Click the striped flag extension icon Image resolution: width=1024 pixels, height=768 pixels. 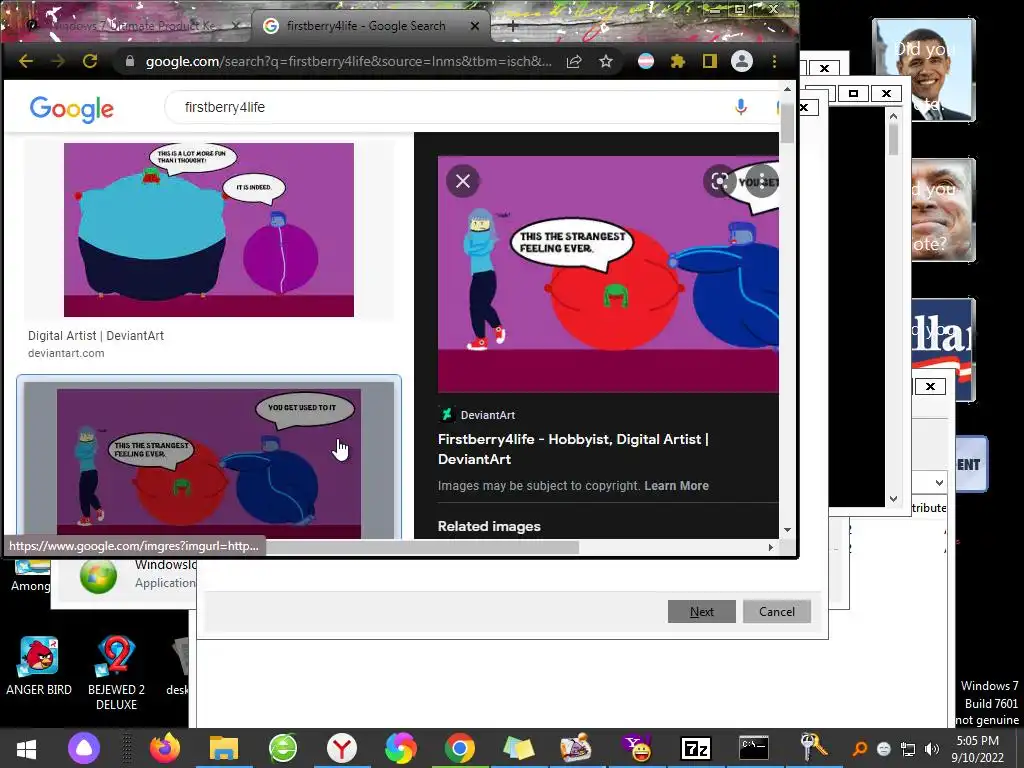646,61
